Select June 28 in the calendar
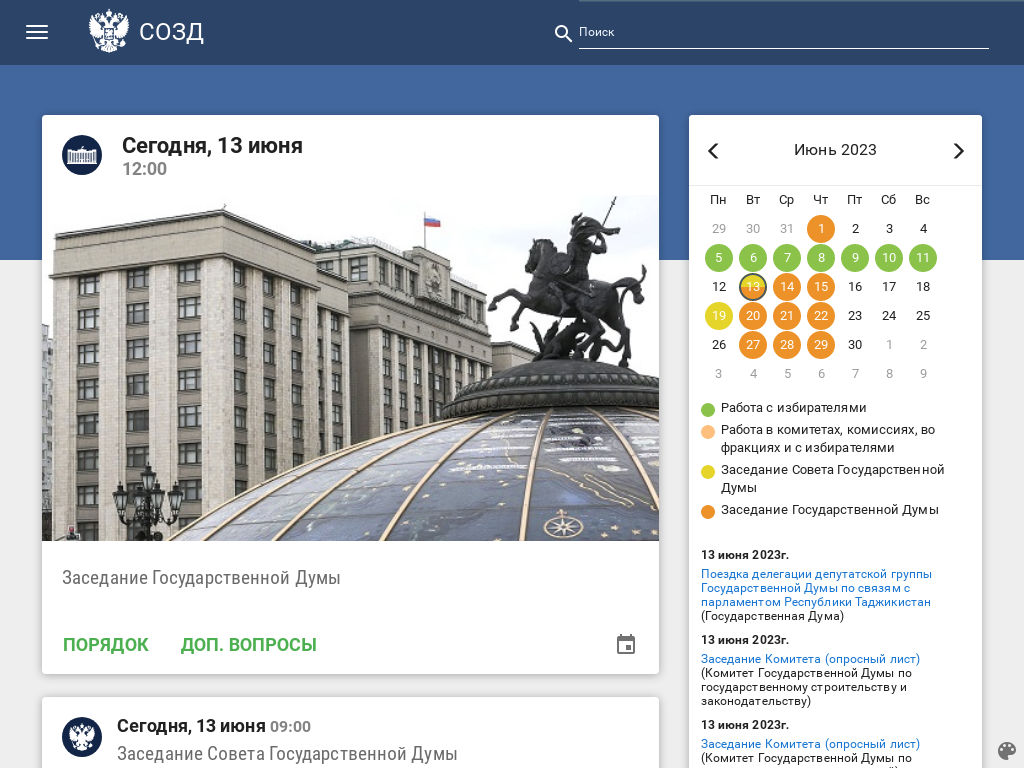 coord(787,344)
